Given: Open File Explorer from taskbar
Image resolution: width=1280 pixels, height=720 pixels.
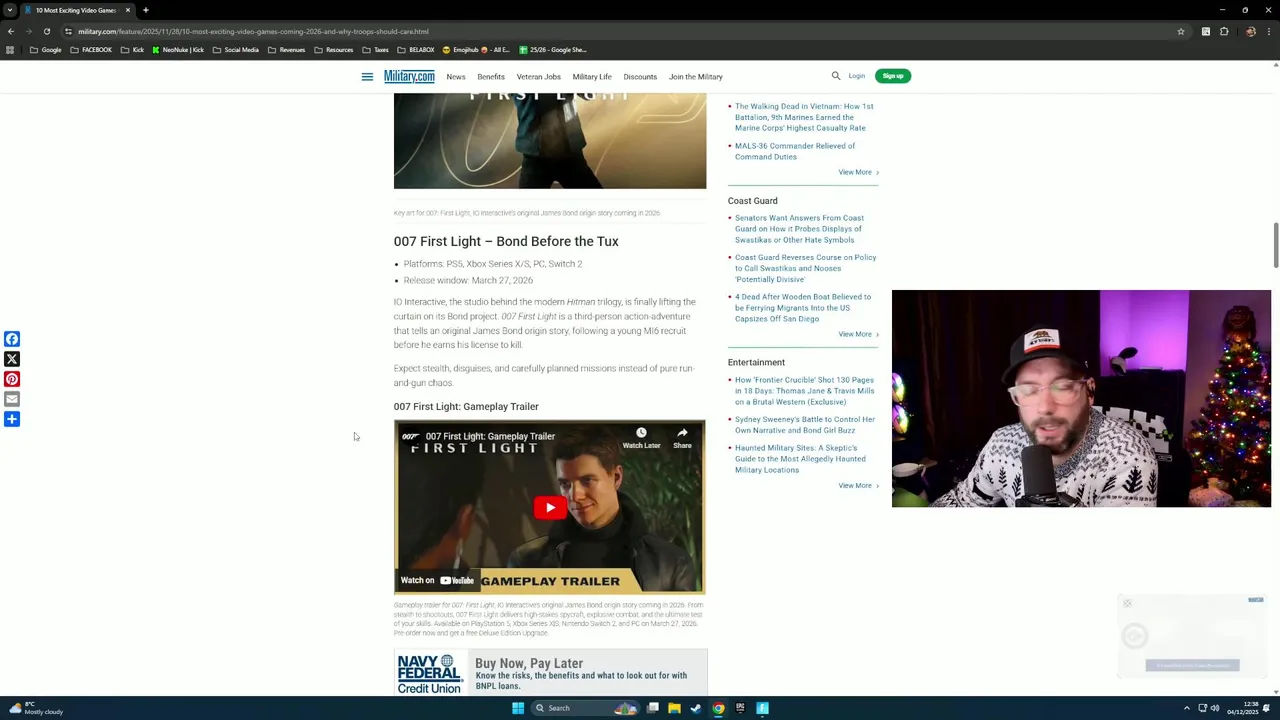Looking at the screenshot, I should (674, 708).
